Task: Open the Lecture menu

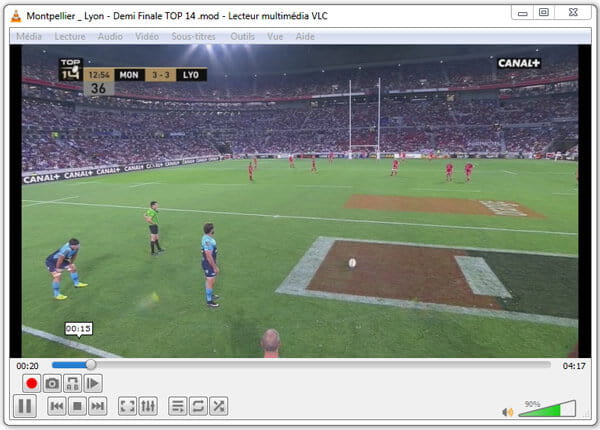Action: pyautogui.click(x=70, y=36)
